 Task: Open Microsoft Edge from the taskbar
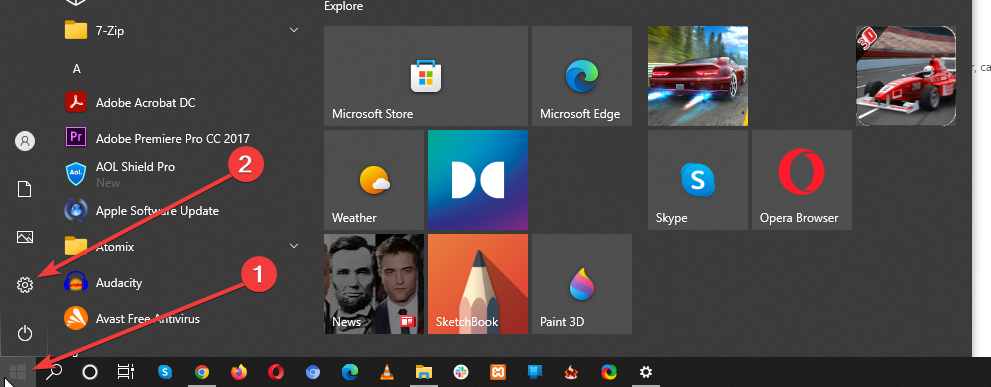pos(350,372)
